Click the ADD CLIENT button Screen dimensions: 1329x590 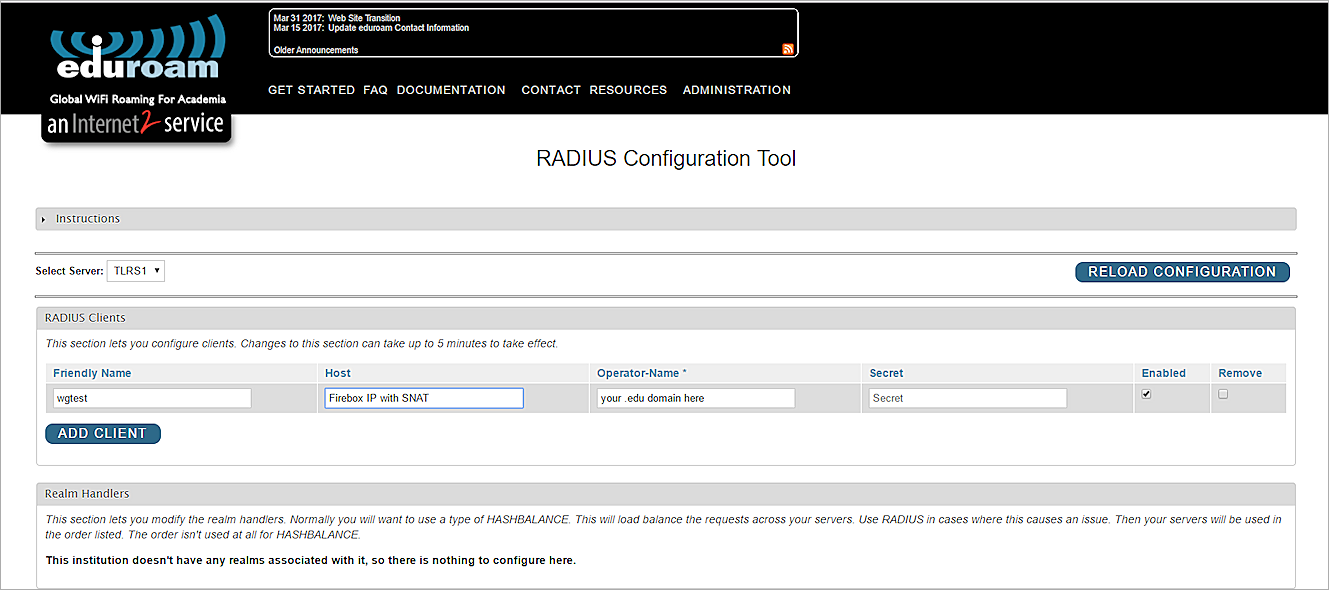(x=102, y=434)
